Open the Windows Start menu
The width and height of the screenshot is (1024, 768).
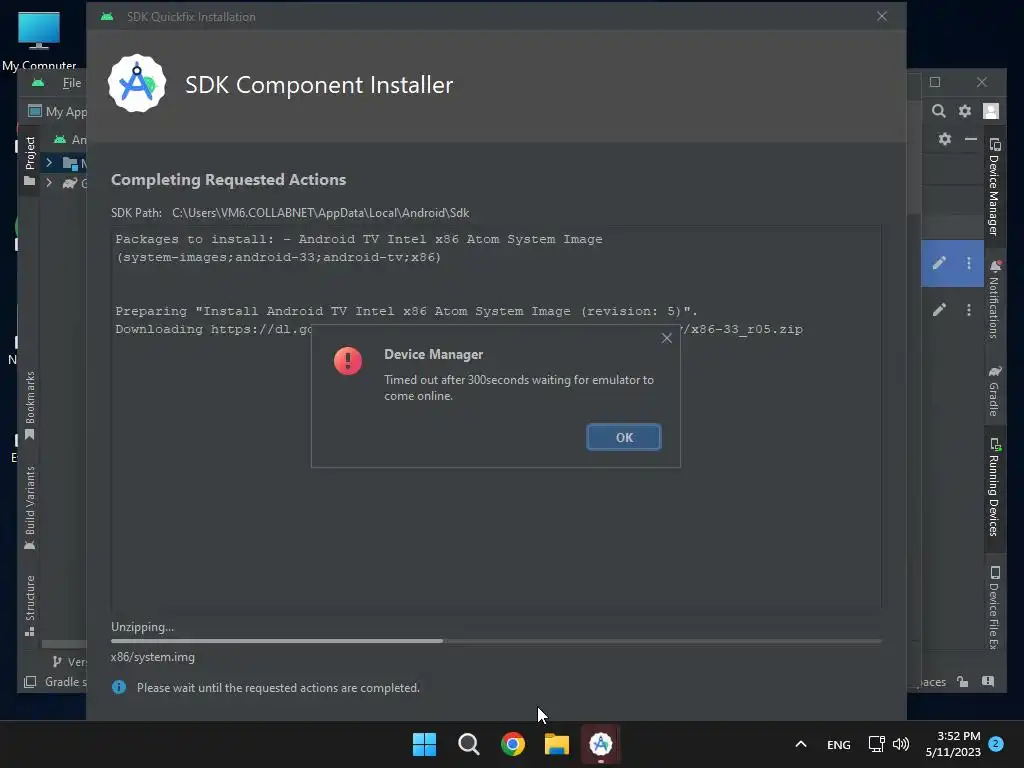pyautogui.click(x=424, y=744)
